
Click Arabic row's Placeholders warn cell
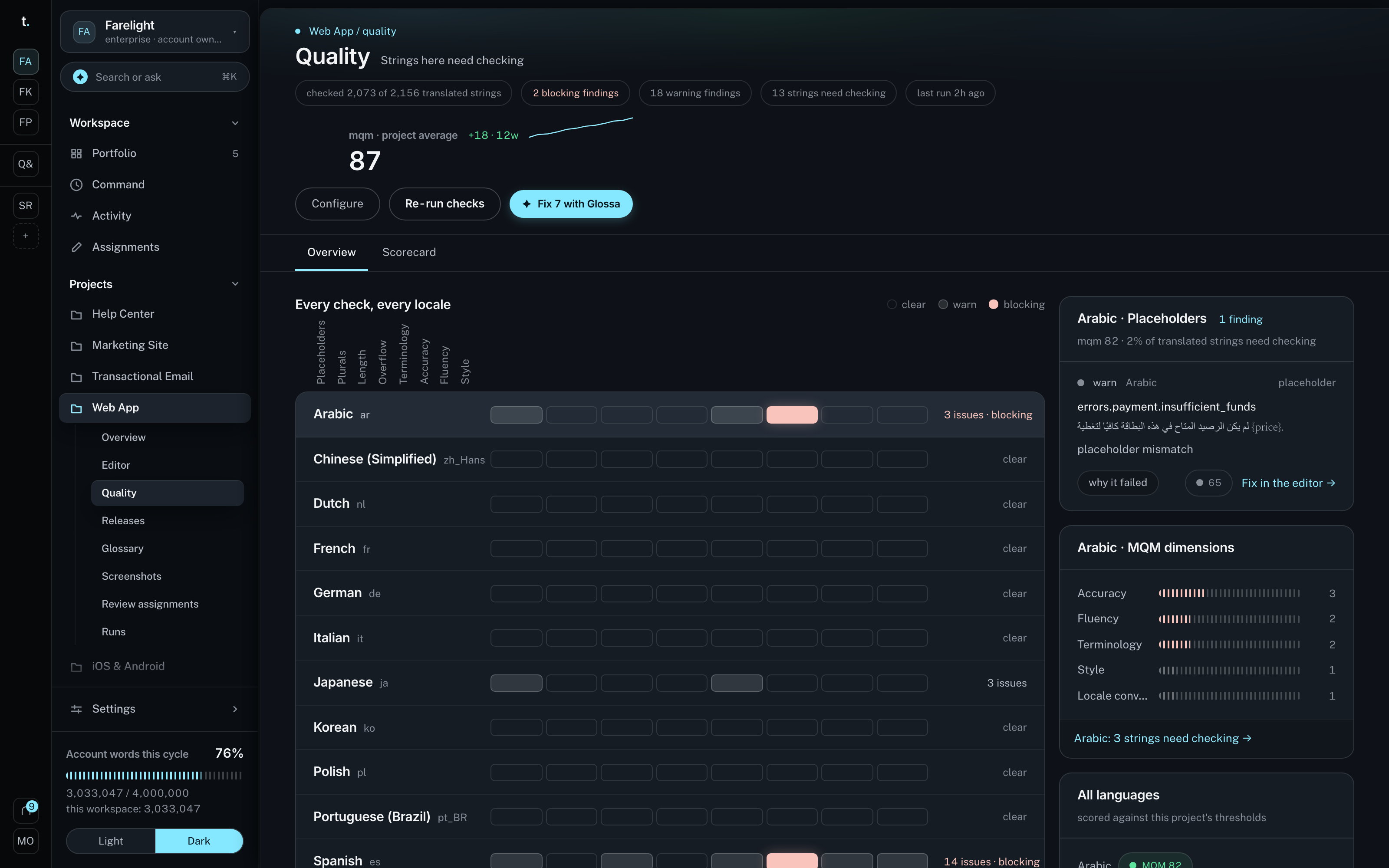(516, 415)
